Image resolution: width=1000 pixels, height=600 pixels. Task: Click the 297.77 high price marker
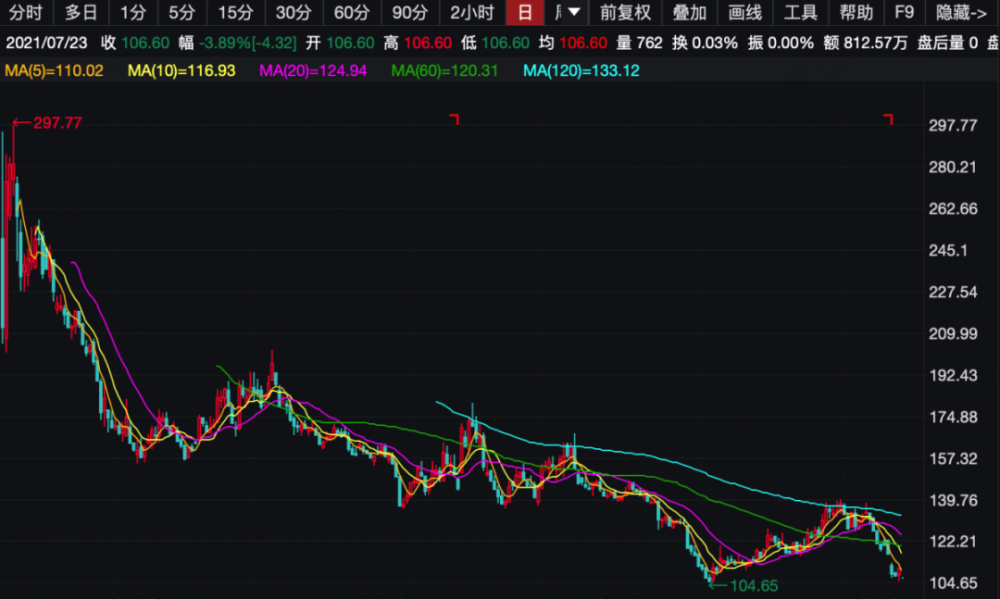48,122
